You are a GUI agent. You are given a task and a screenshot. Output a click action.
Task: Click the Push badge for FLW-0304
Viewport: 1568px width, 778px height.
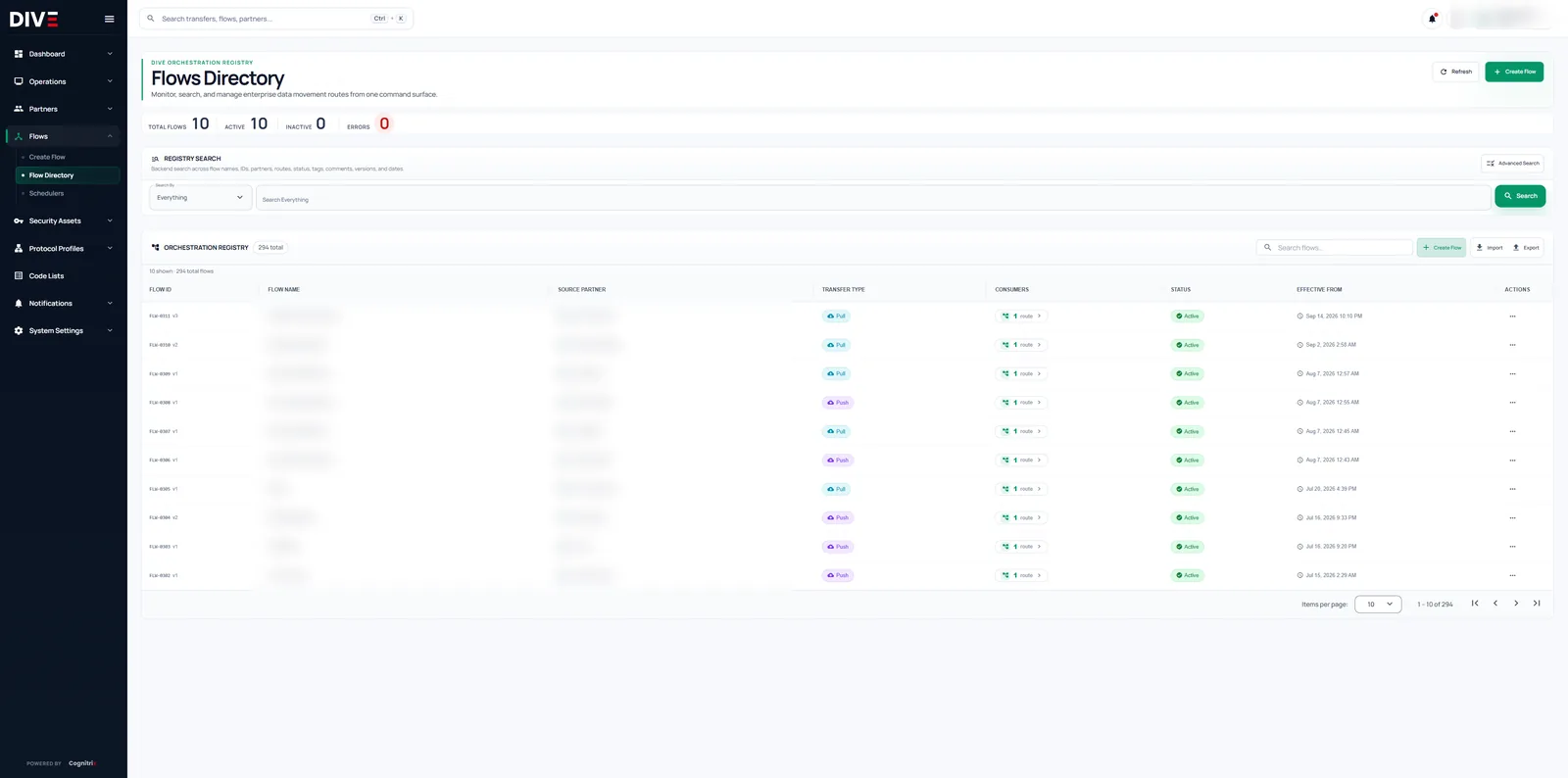pos(838,517)
